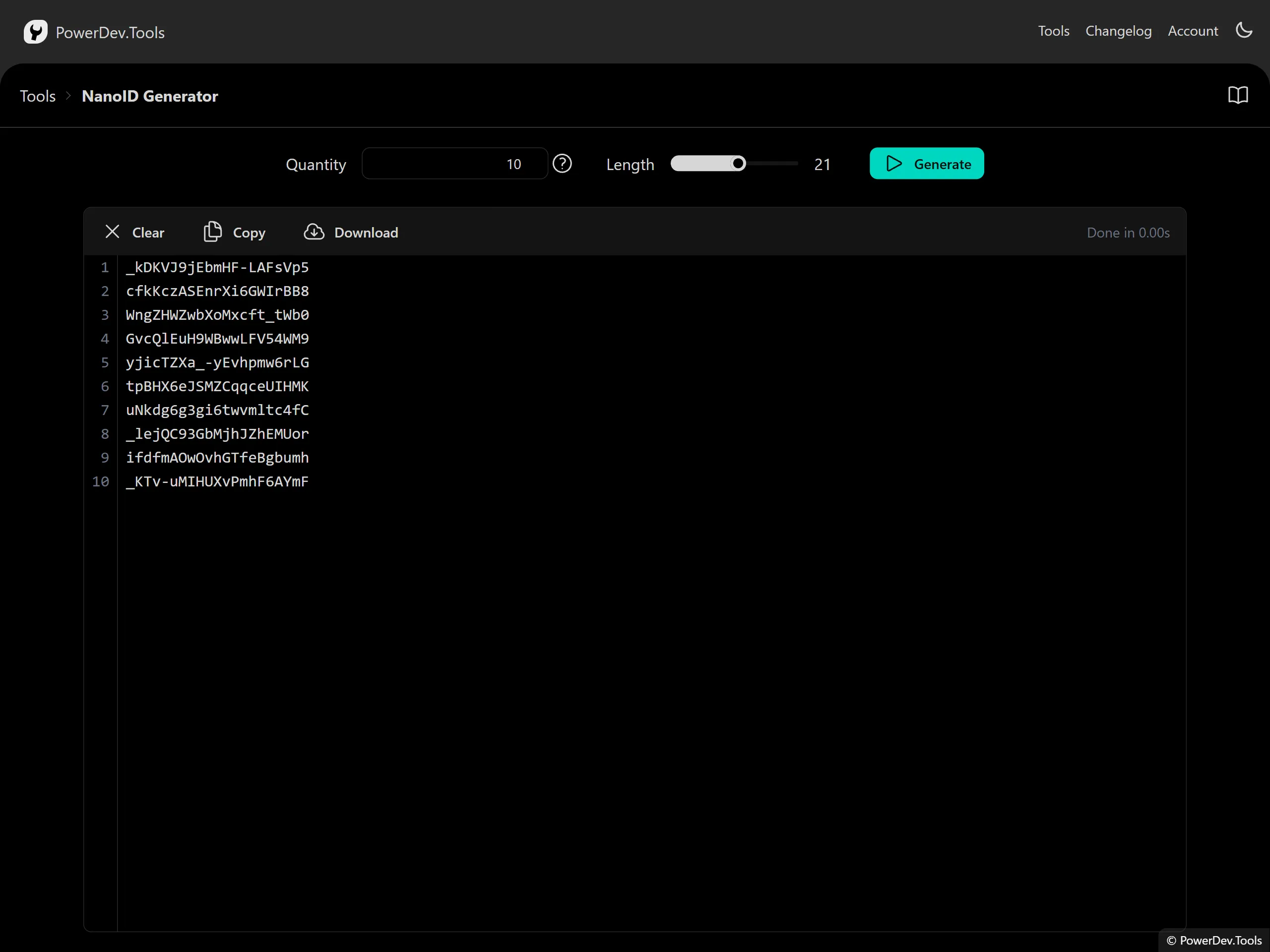Click the Quantity help question icon

coord(562,164)
